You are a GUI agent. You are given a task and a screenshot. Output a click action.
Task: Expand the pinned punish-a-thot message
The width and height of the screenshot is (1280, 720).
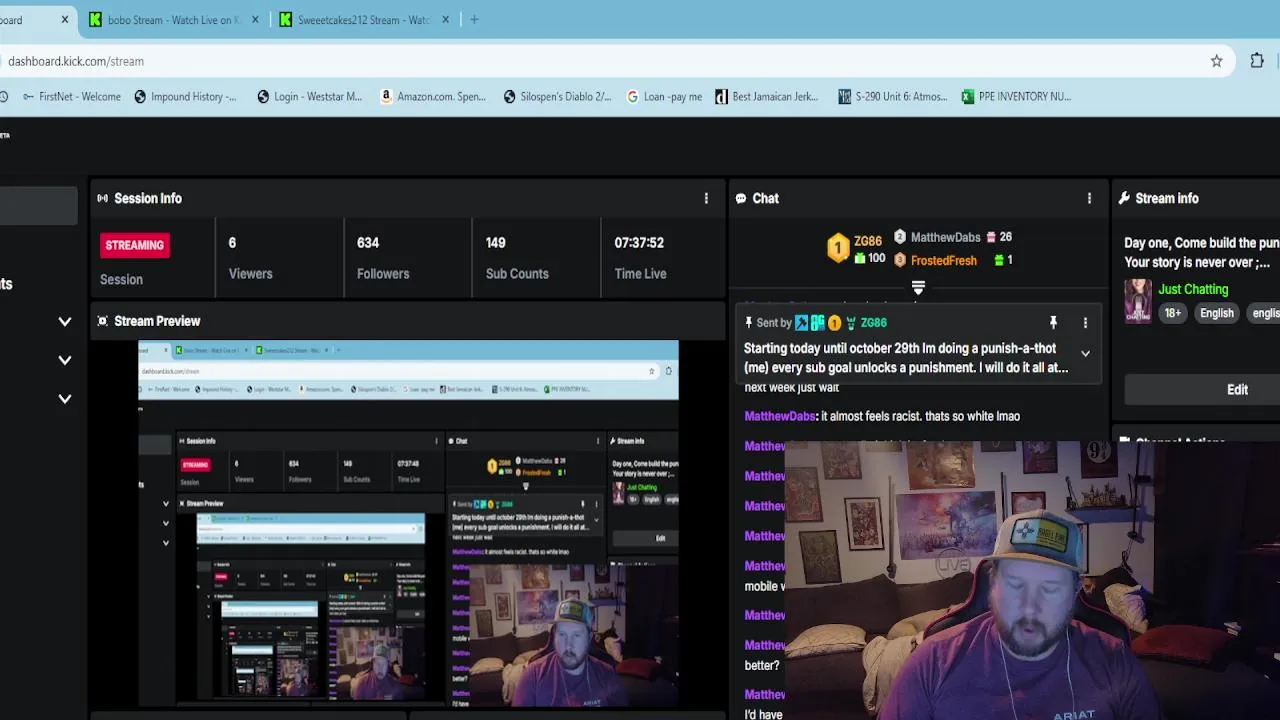(1085, 353)
